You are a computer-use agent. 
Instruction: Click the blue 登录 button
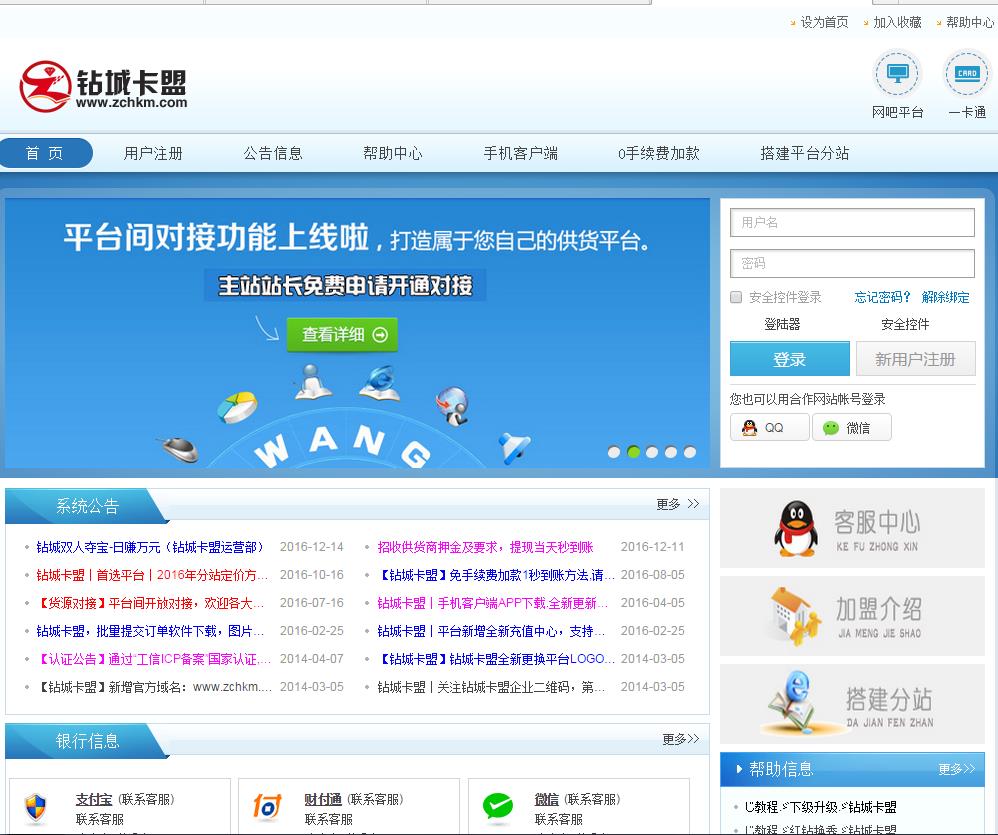click(x=789, y=359)
